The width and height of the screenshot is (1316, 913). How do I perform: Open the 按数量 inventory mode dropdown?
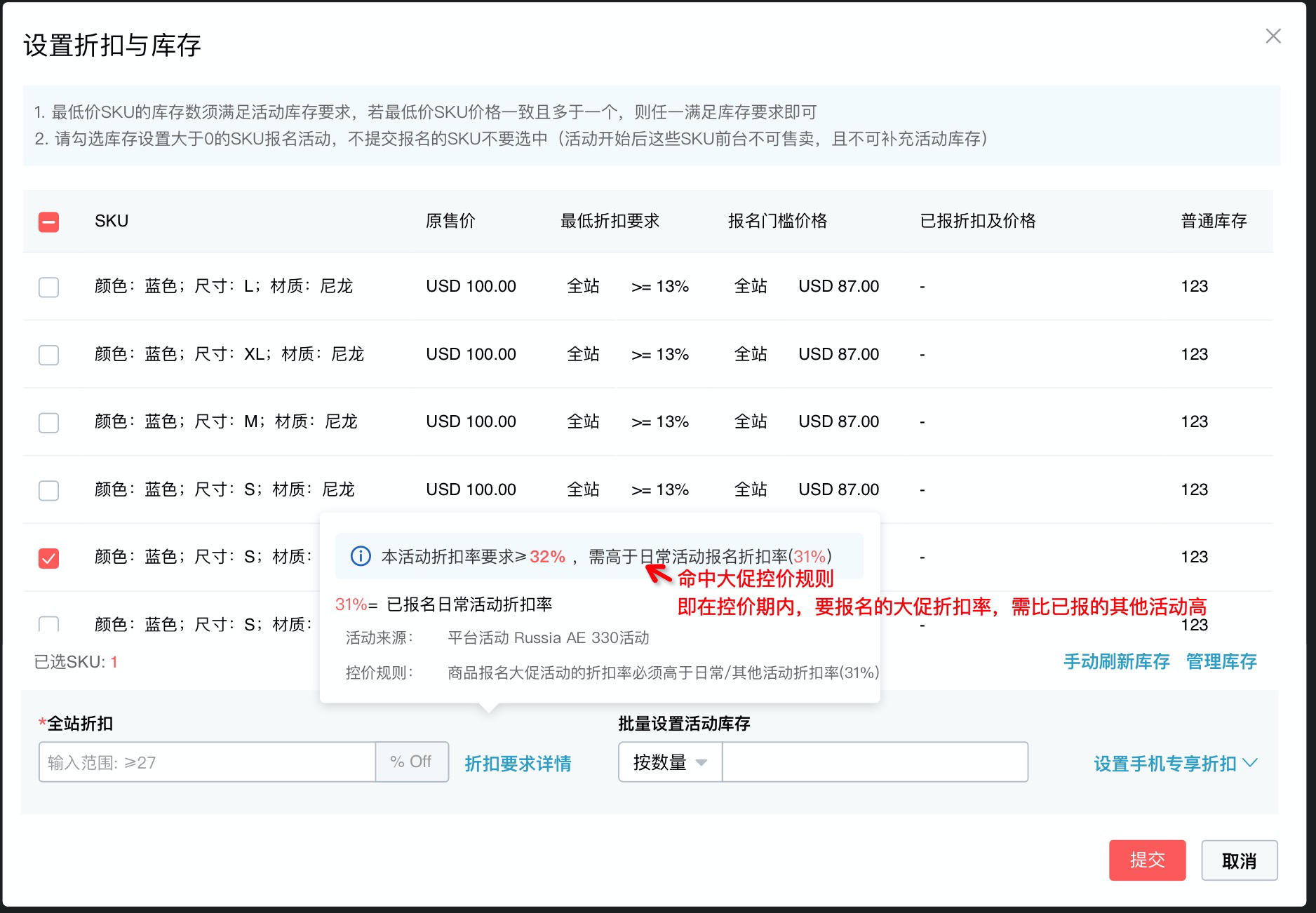(x=670, y=762)
